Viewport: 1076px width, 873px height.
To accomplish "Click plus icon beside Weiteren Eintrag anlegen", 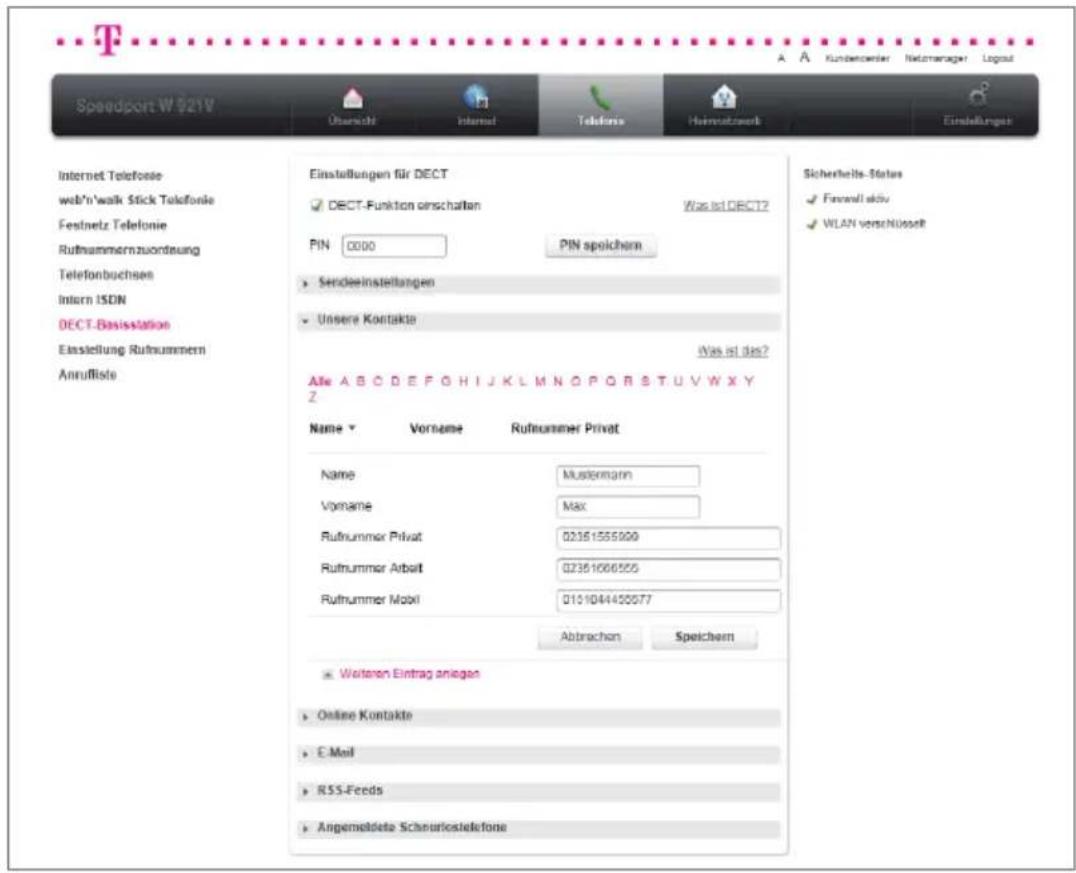I will tap(328, 675).
